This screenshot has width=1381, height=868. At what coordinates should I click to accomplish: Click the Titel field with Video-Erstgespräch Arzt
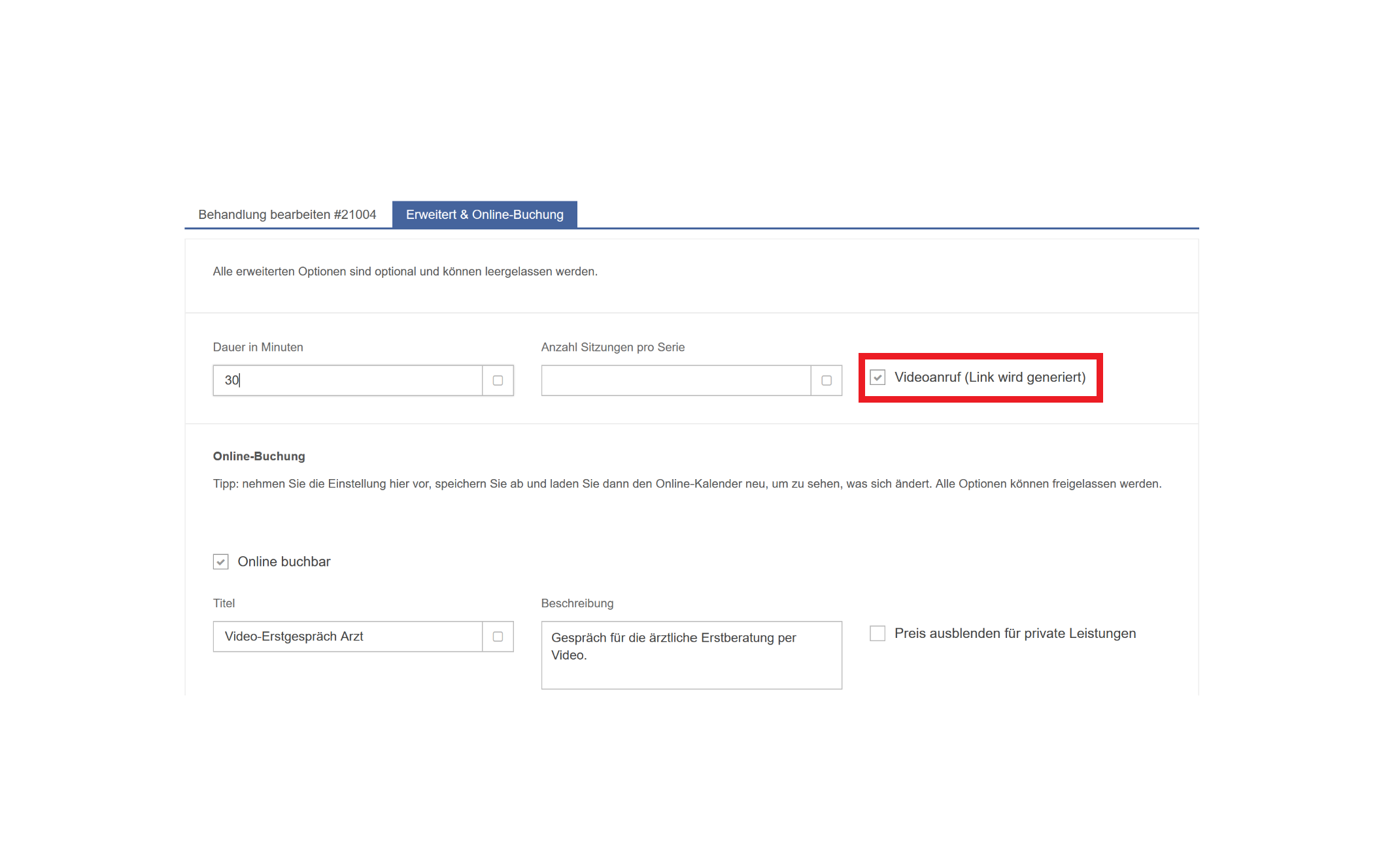pos(348,637)
